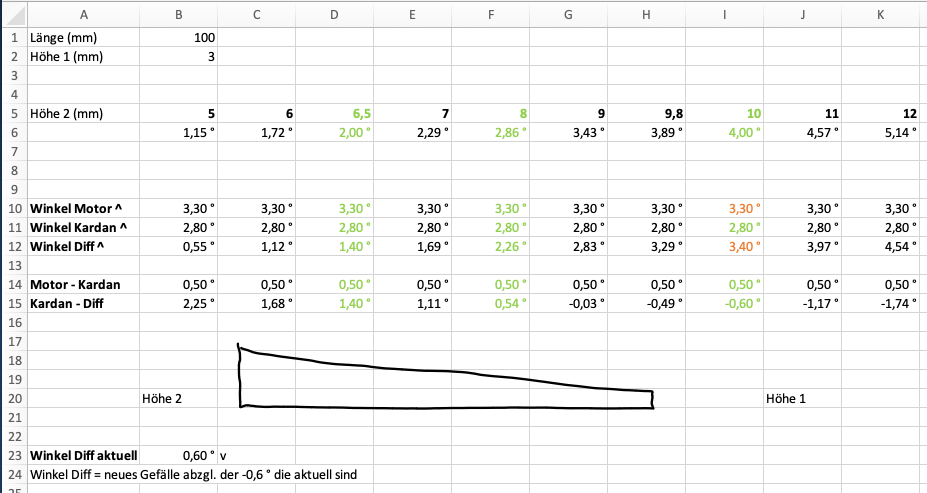Select the column K header
This screenshot has width=927, height=493.
click(x=879, y=14)
